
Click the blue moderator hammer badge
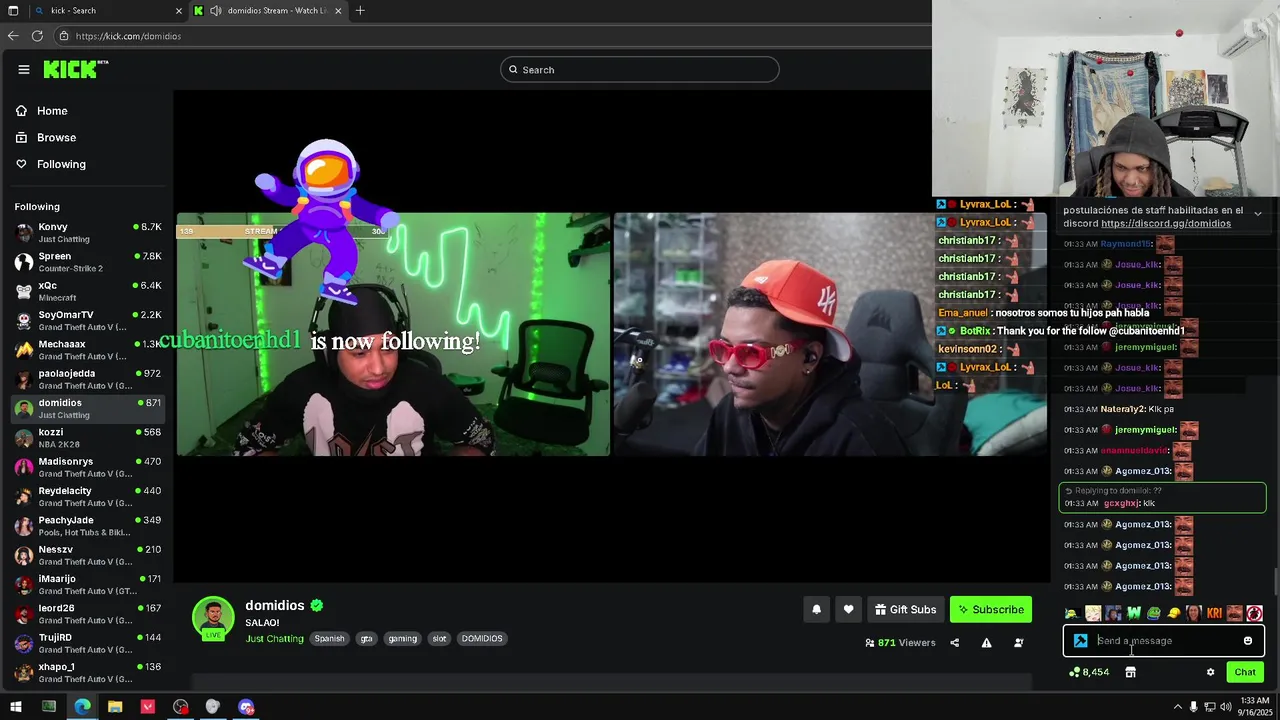coord(1081,641)
